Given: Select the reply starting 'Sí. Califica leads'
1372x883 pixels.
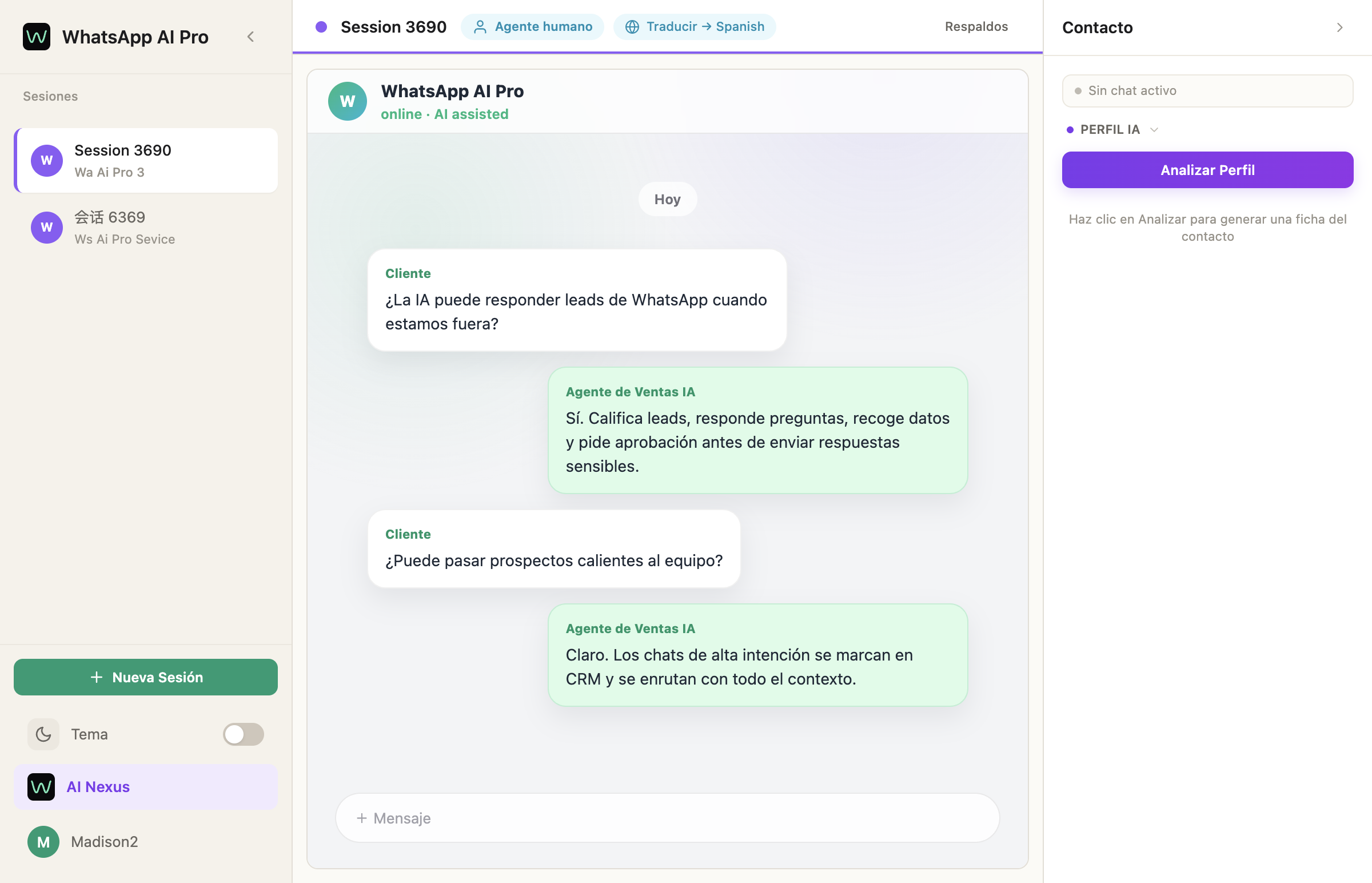Looking at the screenshot, I should [757, 430].
